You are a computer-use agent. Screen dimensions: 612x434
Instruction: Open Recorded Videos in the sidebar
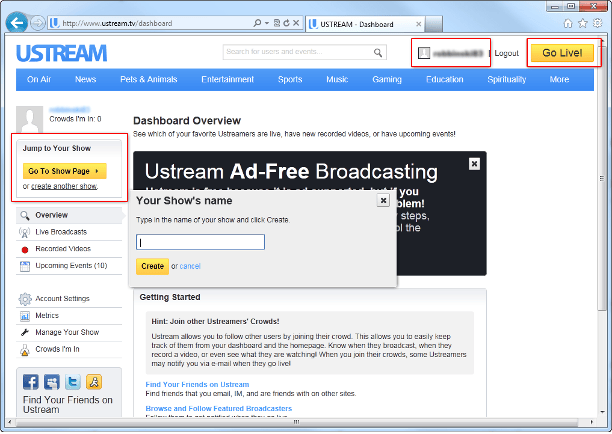(69, 249)
